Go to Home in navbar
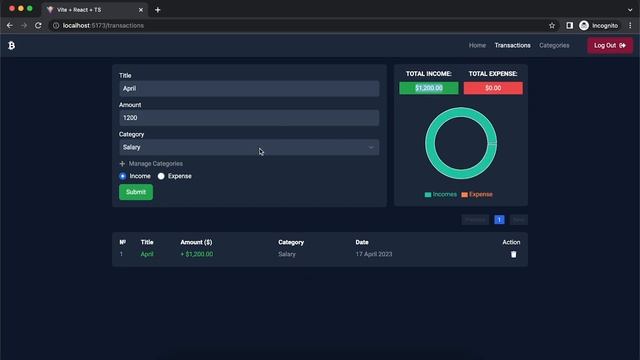 pyautogui.click(x=477, y=45)
